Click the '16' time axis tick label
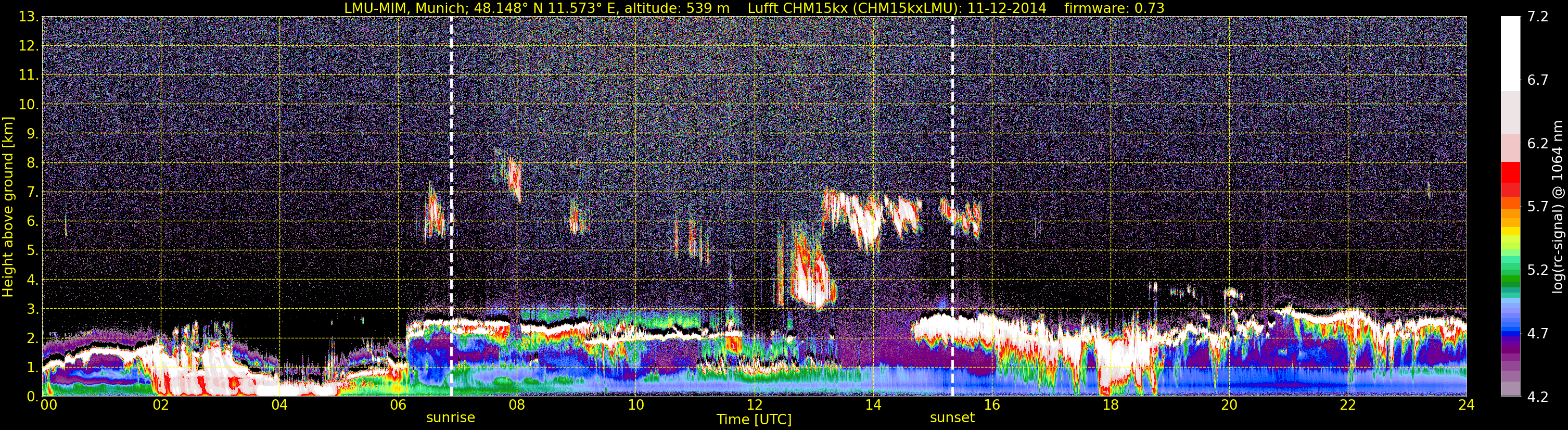 [x=991, y=406]
